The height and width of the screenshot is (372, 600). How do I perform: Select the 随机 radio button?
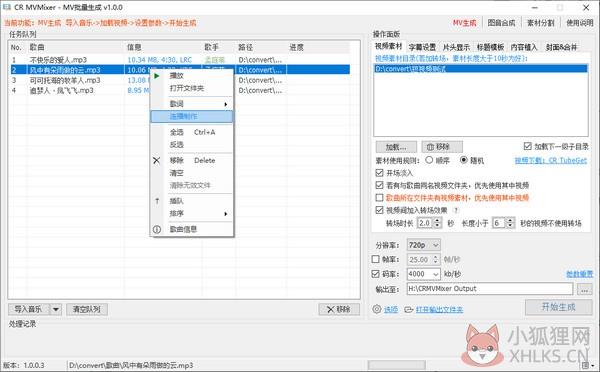463,160
